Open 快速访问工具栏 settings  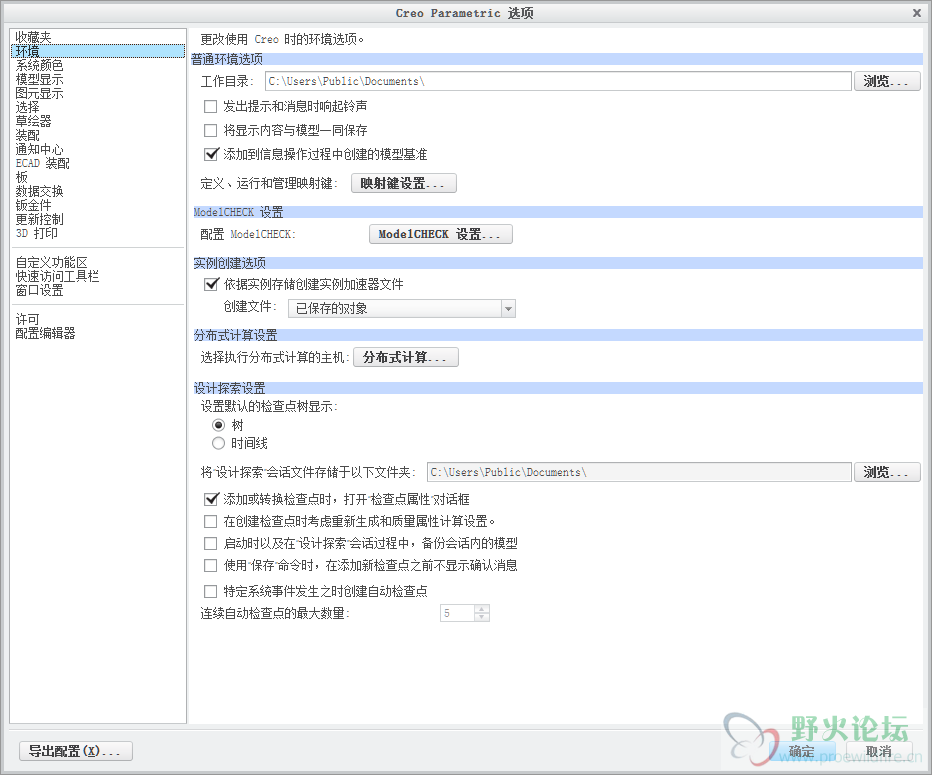(x=57, y=276)
